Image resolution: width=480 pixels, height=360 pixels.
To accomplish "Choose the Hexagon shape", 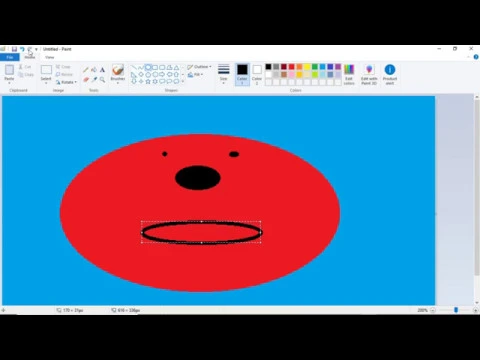I will point(155,75).
